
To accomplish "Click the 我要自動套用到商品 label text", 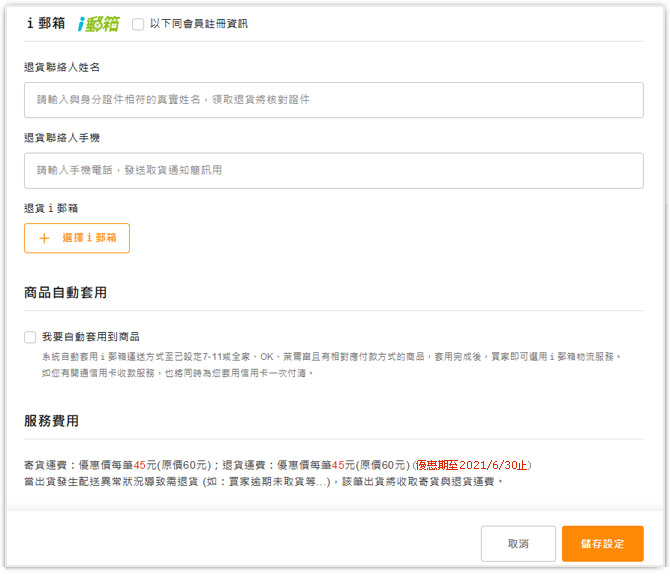I will tap(90, 337).
